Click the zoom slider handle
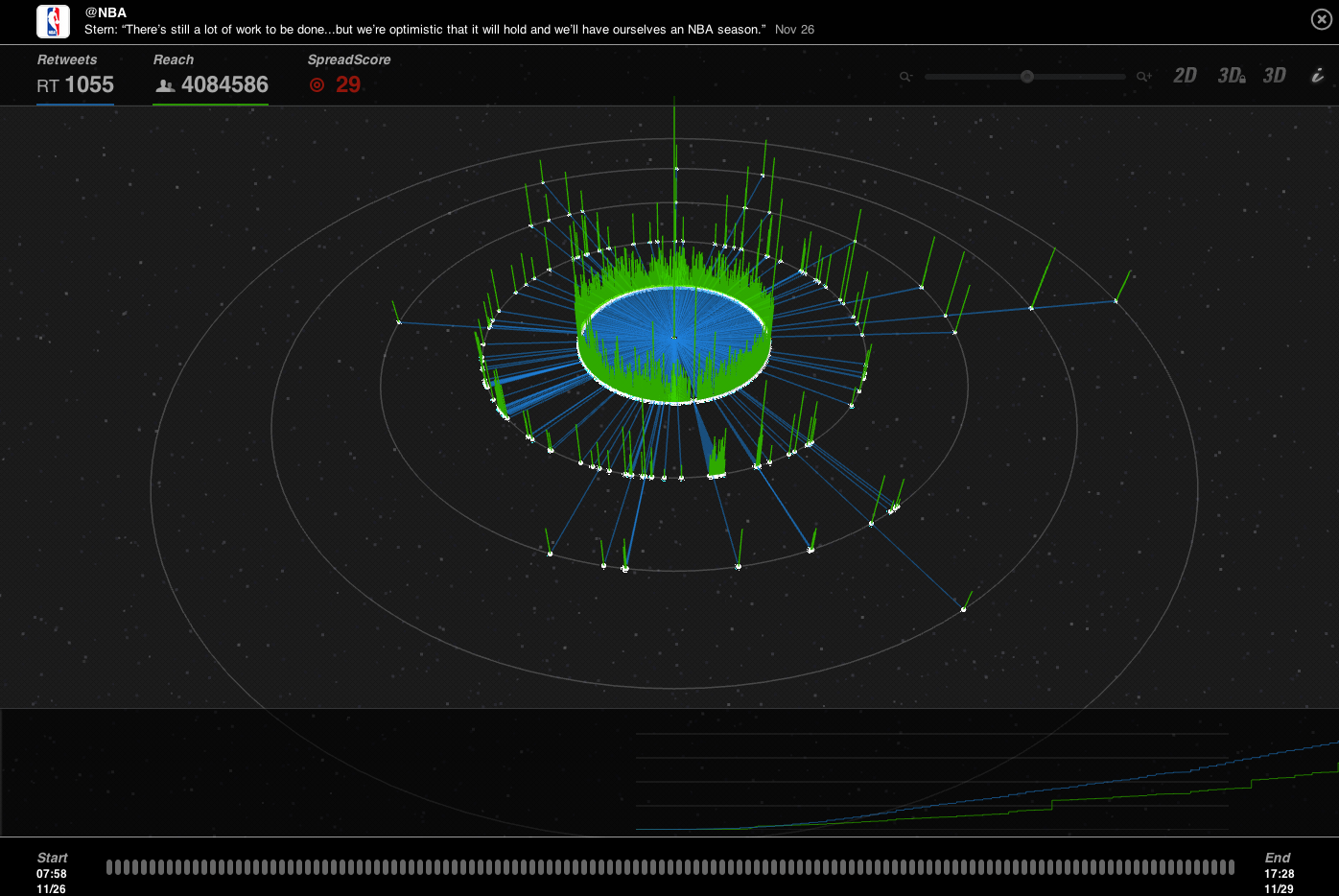Viewport: 1339px width, 896px height. click(x=1026, y=76)
